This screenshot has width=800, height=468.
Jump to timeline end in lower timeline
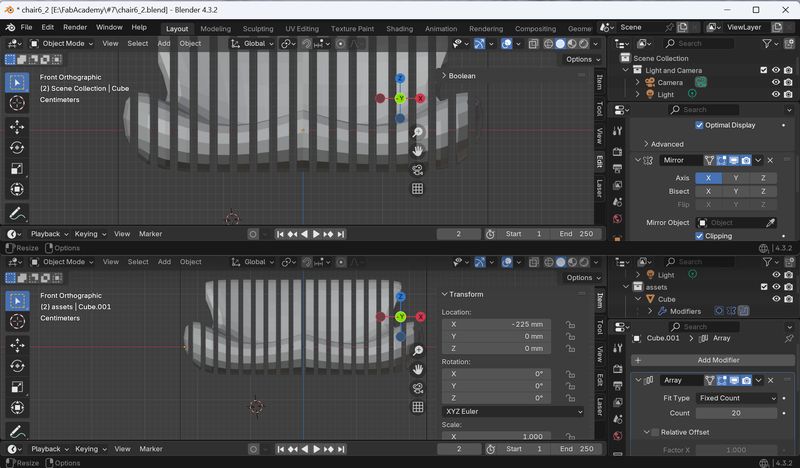point(341,449)
